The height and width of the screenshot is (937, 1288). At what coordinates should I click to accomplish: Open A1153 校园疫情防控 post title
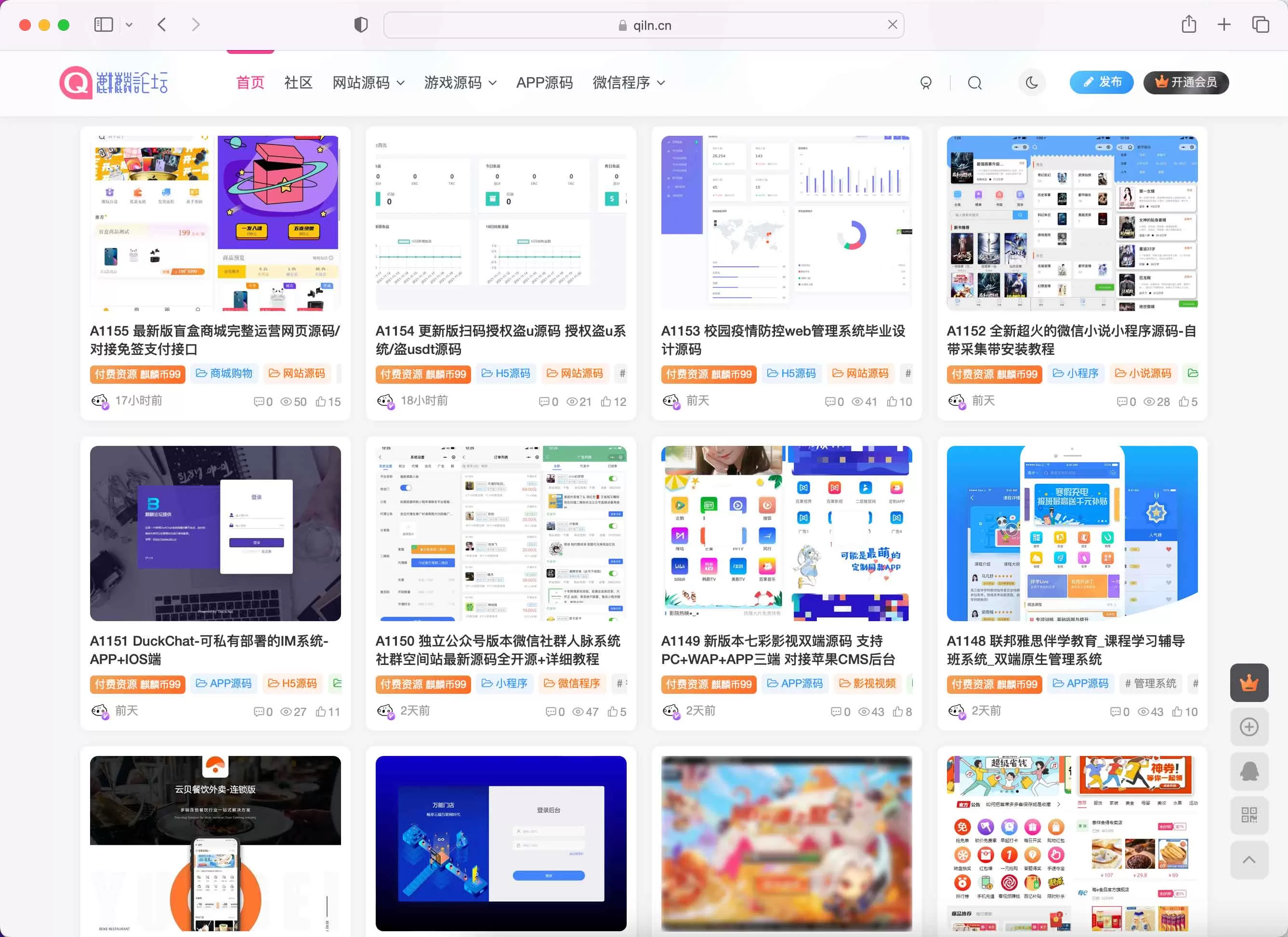pyautogui.click(x=783, y=340)
